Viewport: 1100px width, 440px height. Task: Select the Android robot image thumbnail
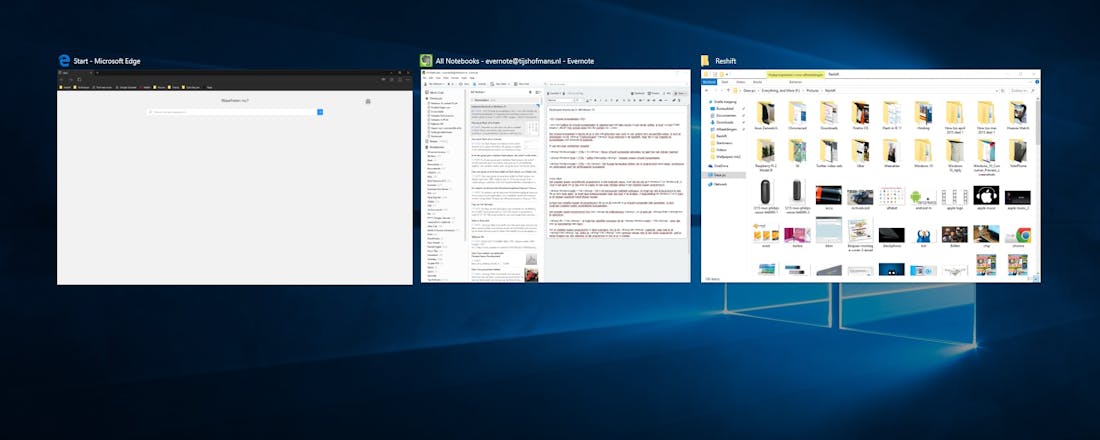coord(923,197)
